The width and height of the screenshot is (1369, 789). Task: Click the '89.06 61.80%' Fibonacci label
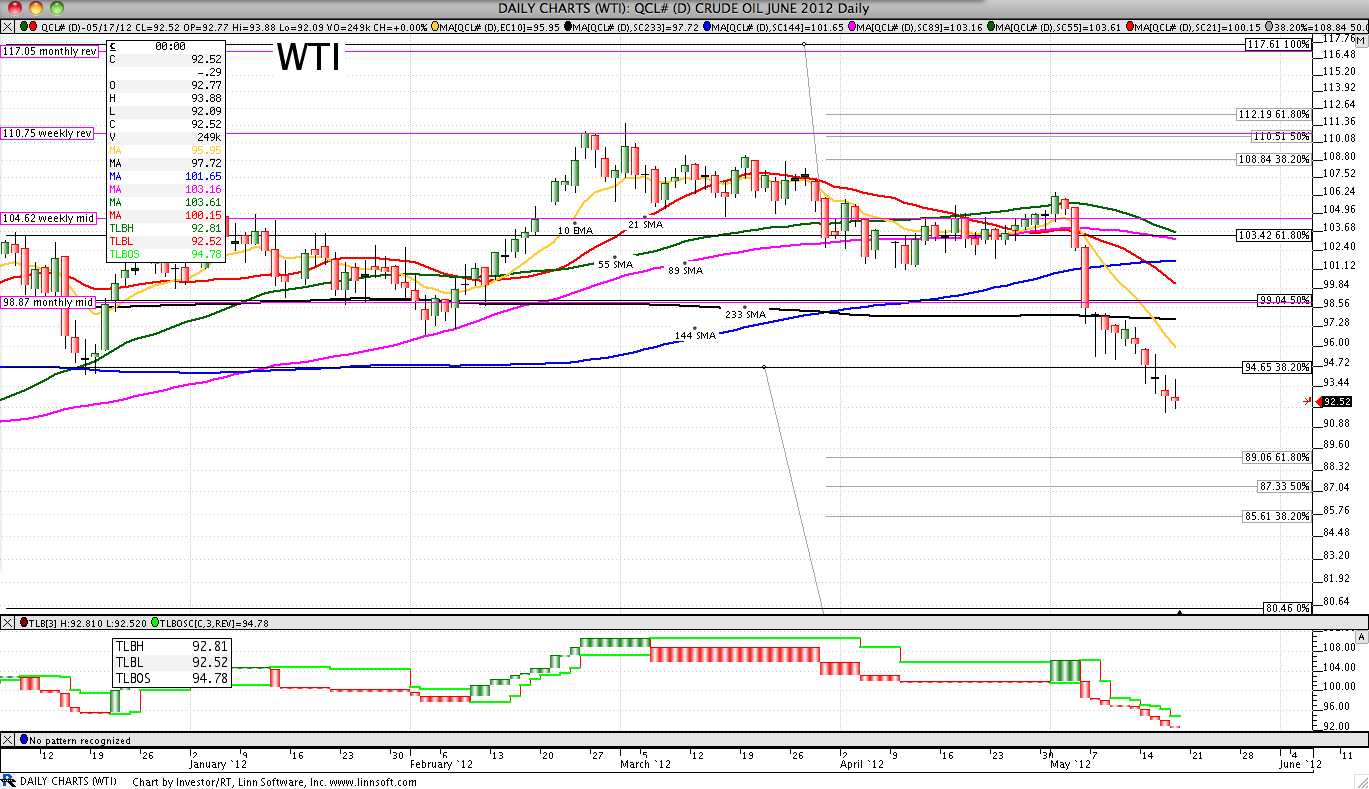tap(1277, 457)
